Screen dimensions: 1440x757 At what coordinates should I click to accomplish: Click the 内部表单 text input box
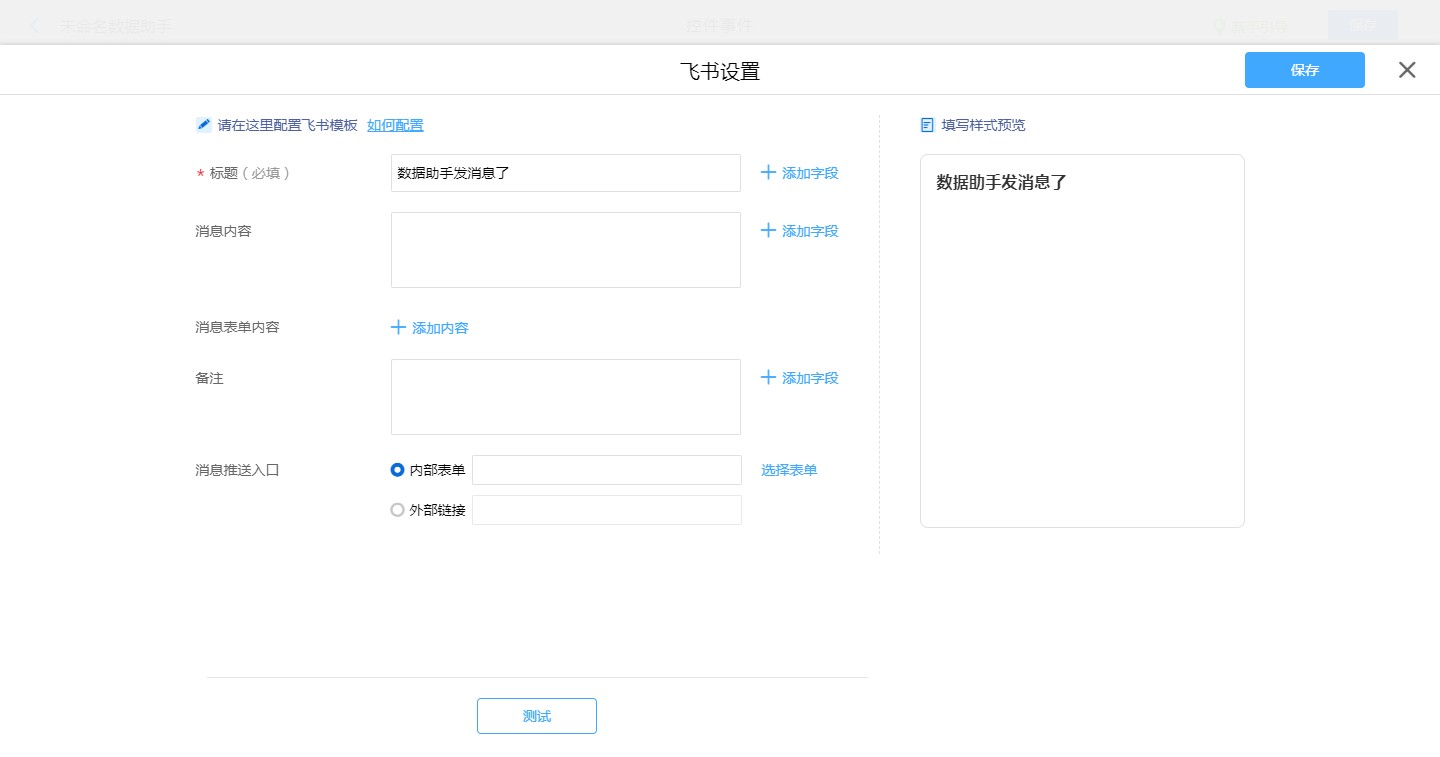[606, 470]
